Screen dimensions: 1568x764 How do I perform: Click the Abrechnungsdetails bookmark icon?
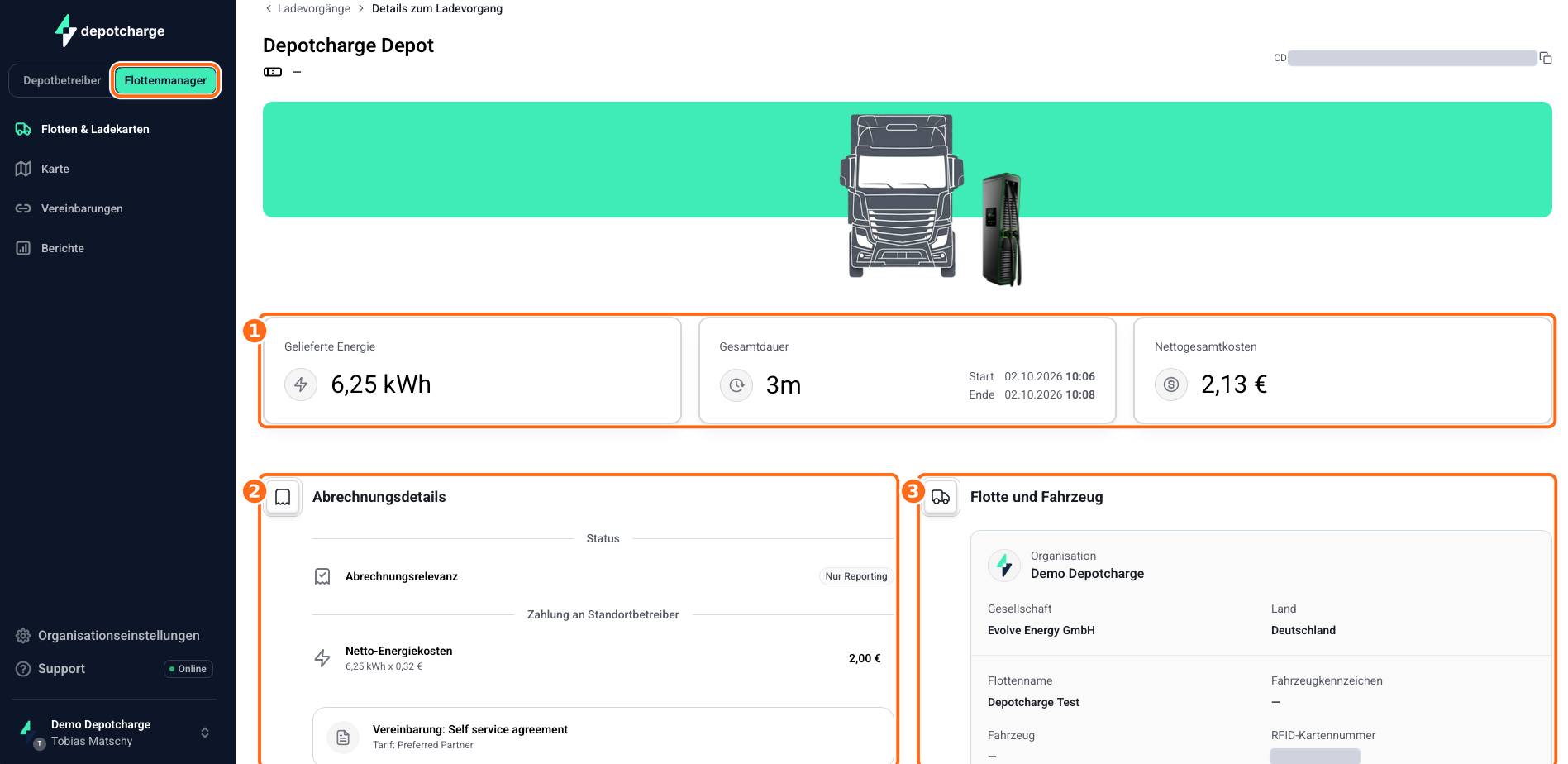283,497
